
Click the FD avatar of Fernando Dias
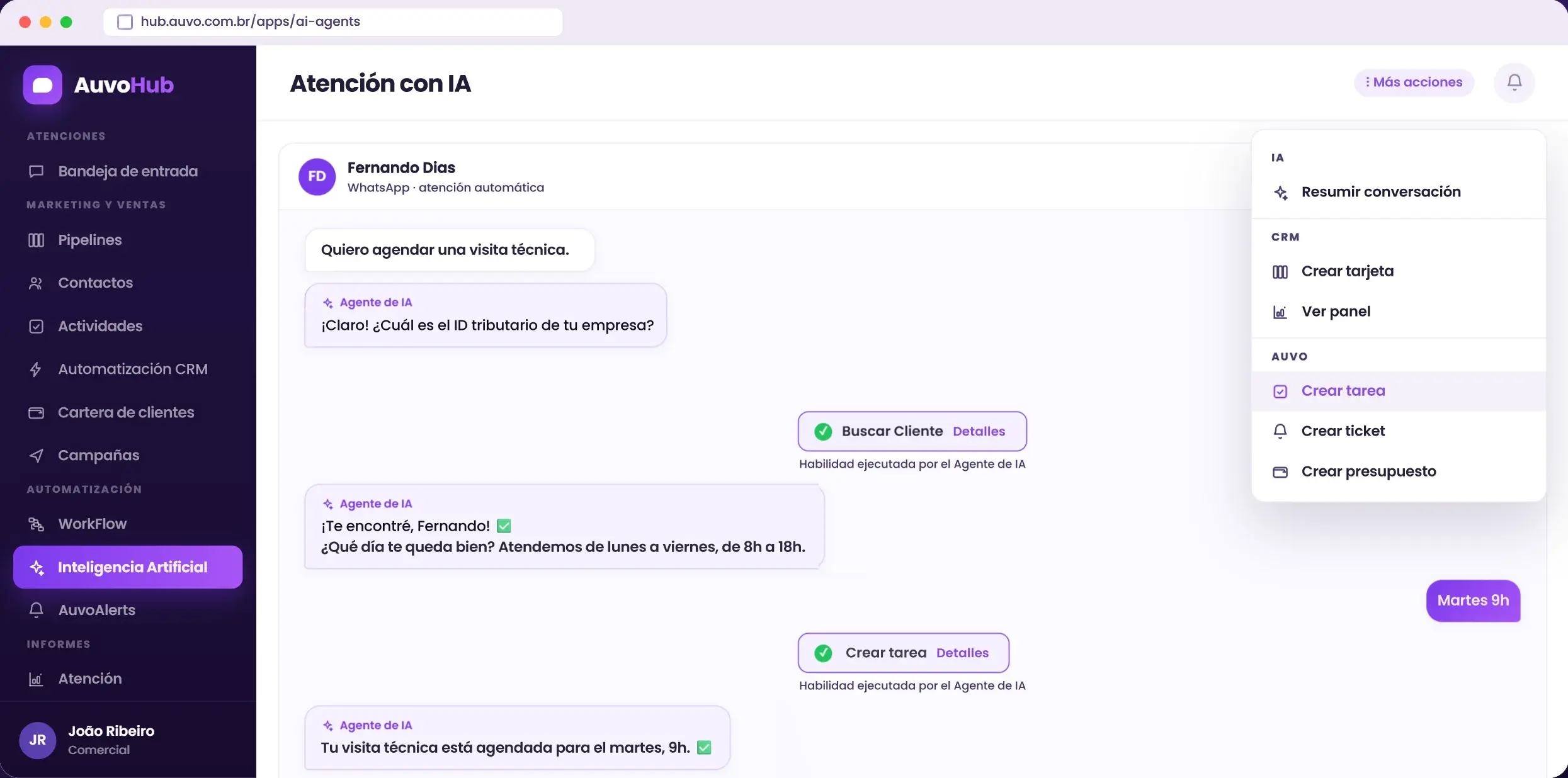pos(317,177)
